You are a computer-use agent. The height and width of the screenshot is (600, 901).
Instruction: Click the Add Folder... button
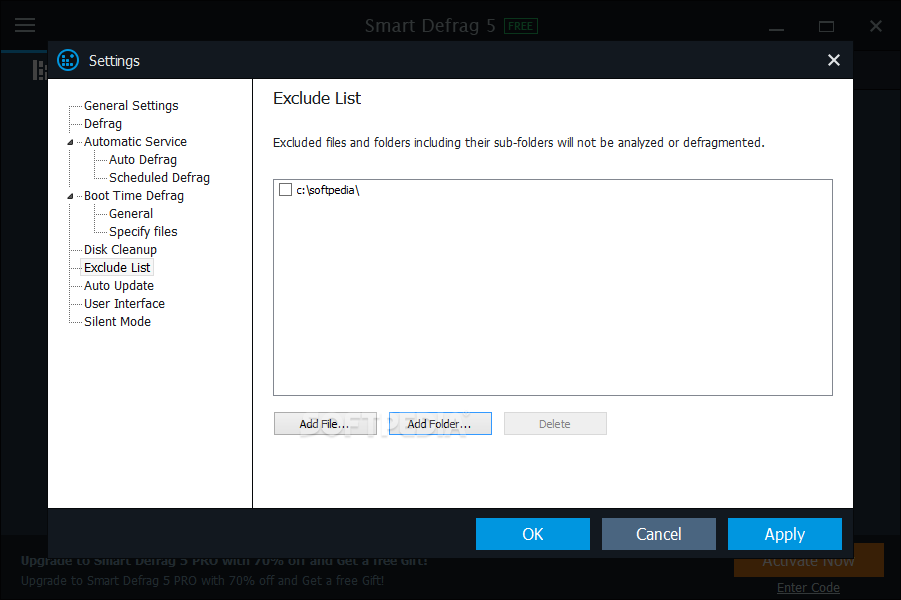click(440, 424)
